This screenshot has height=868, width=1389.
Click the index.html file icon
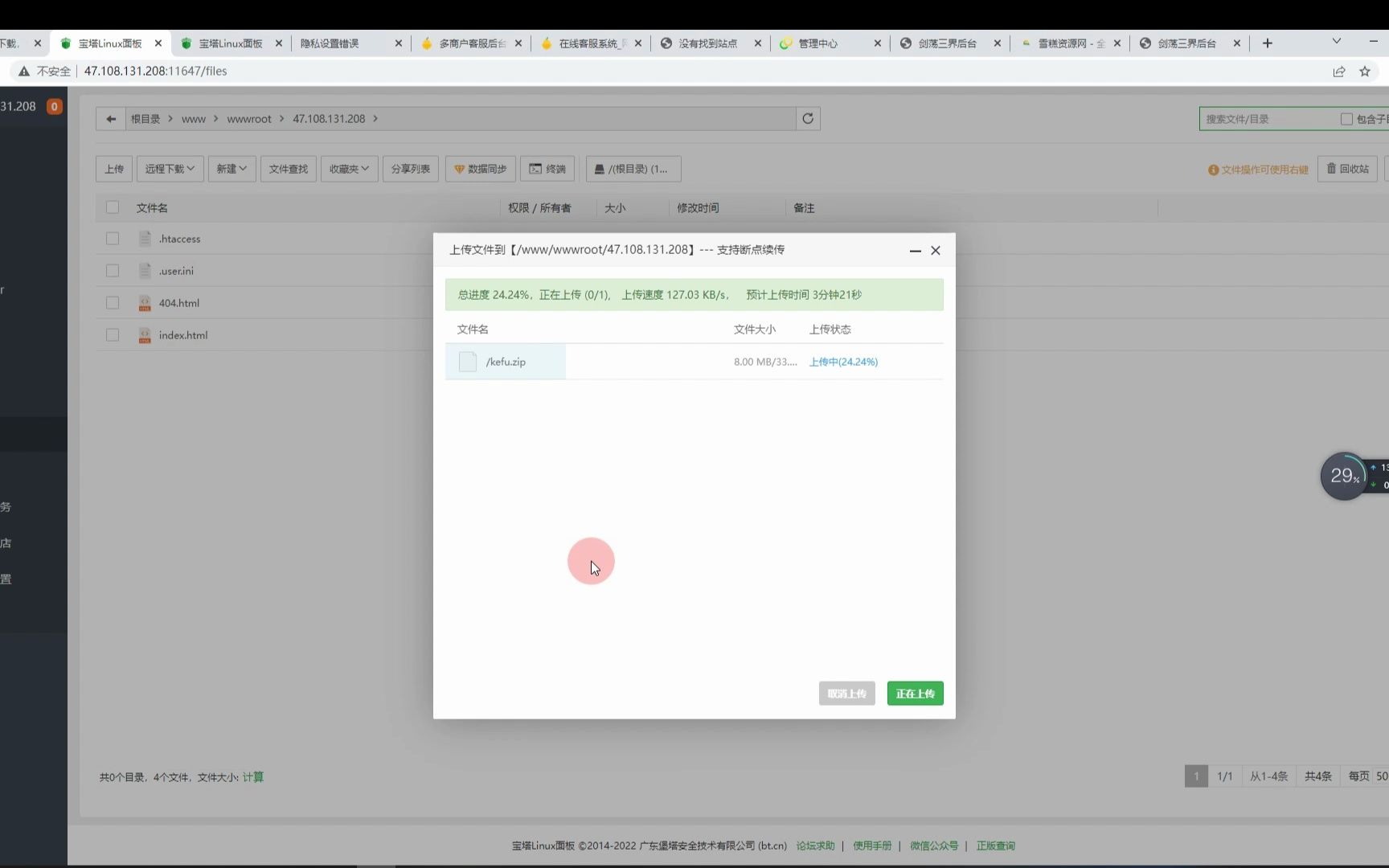[145, 335]
